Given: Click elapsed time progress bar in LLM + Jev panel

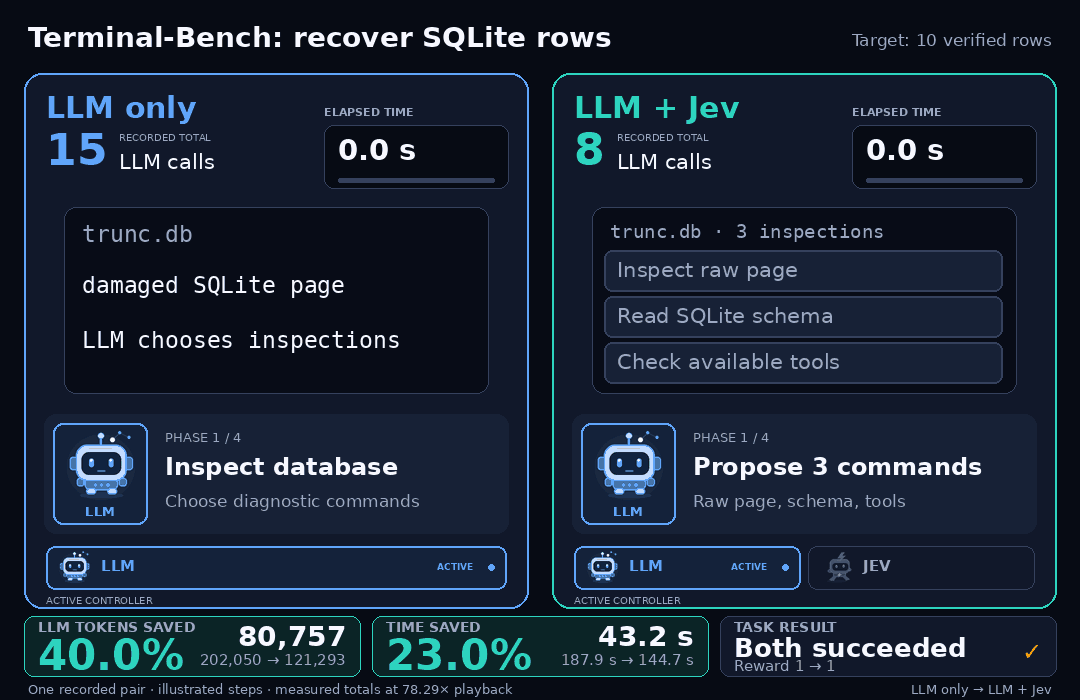Looking at the screenshot, I should click(944, 181).
